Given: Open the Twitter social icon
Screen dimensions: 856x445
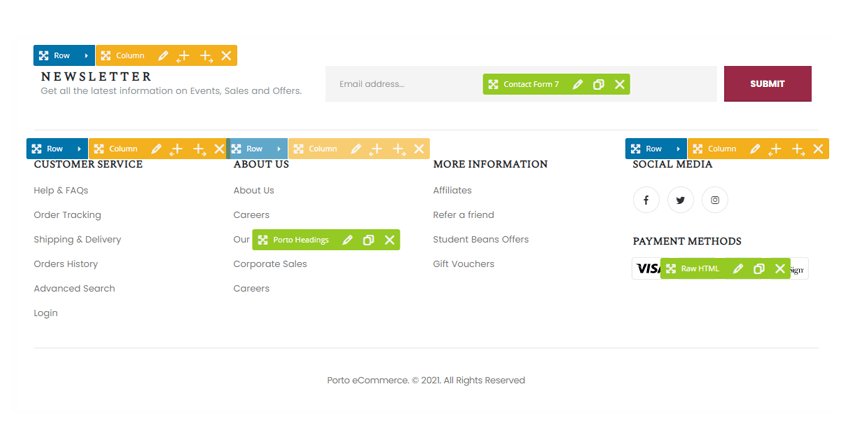Looking at the screenshot, I should pos(680,200).
